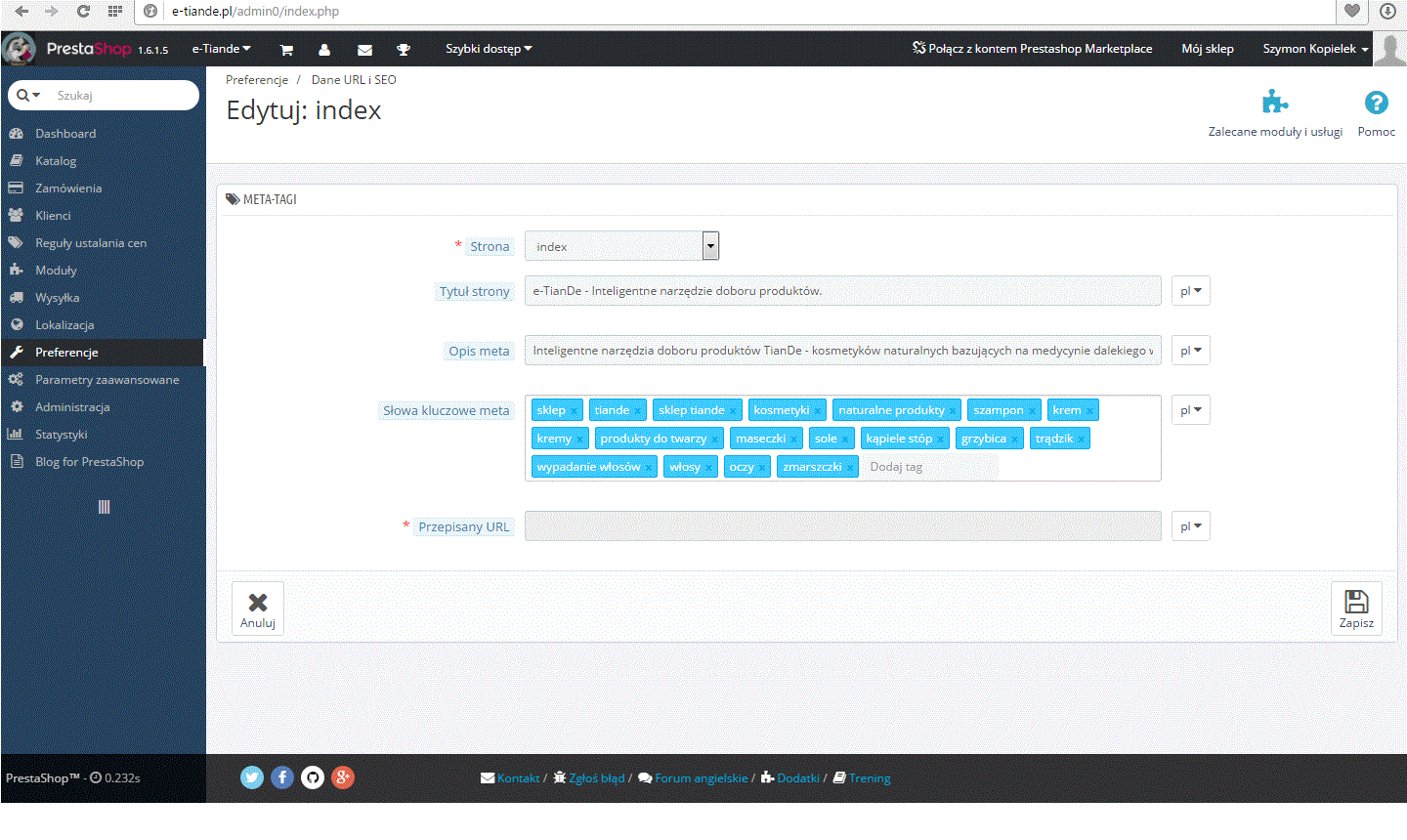Screen dimensions: 1407x840
Task: Click the Preferencje breadcrumb link
Action: [x=257, y=80]
